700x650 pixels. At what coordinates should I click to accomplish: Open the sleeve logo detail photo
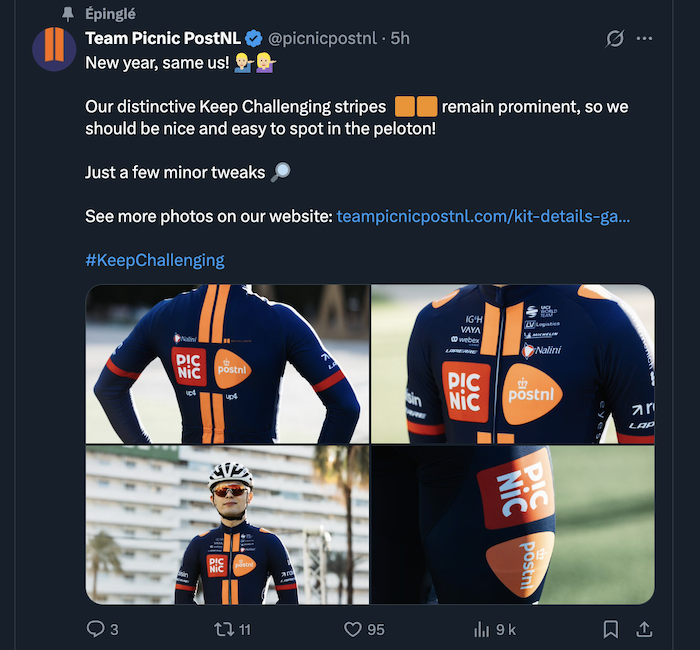(x=512, y=525)
